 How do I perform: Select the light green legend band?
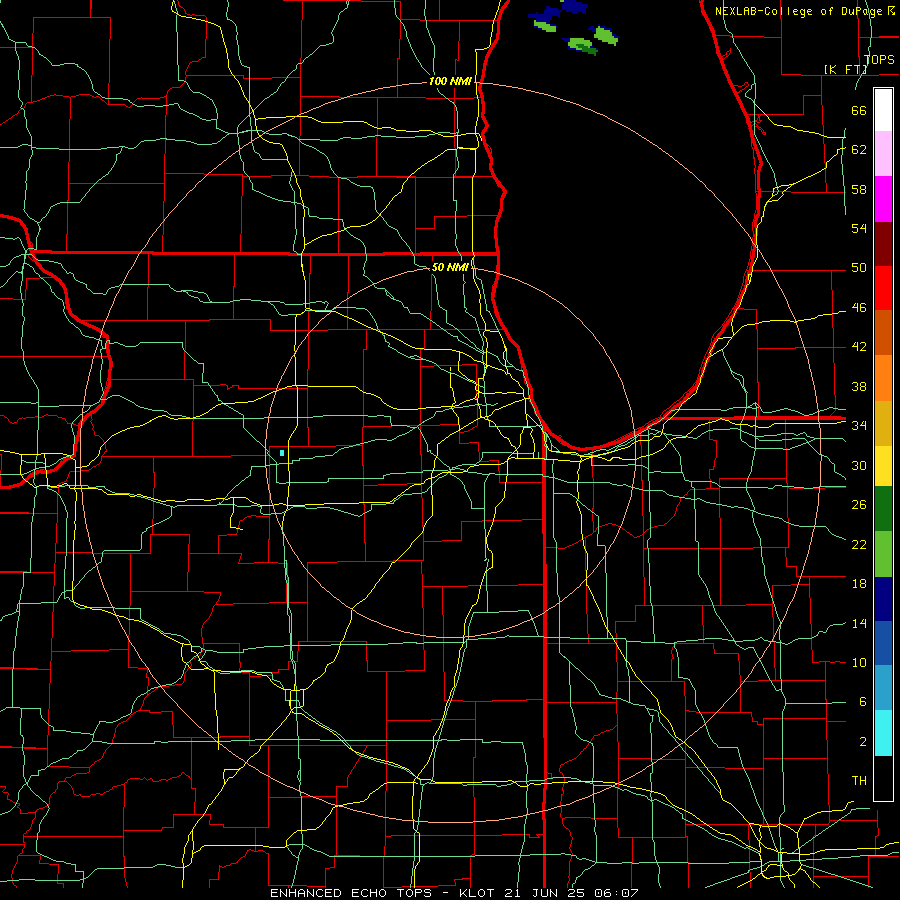tap(883, 553)
